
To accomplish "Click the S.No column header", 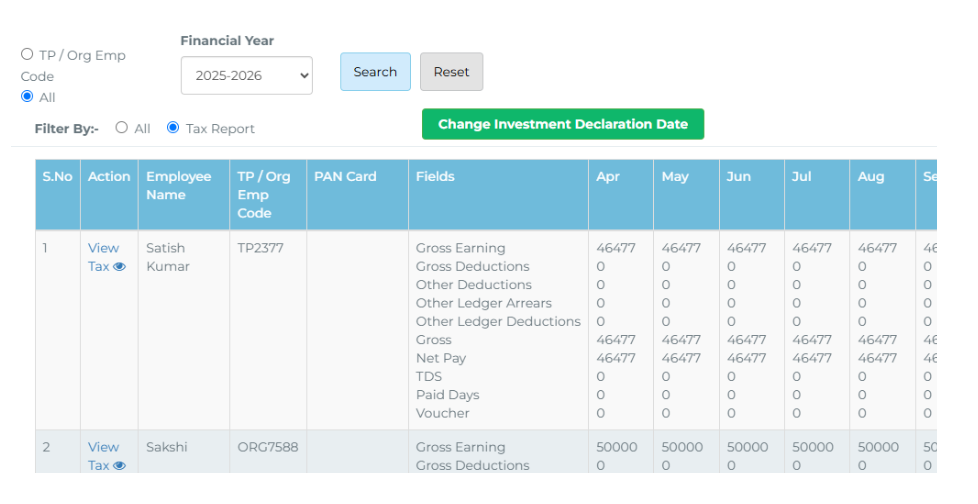I will 57,177.
